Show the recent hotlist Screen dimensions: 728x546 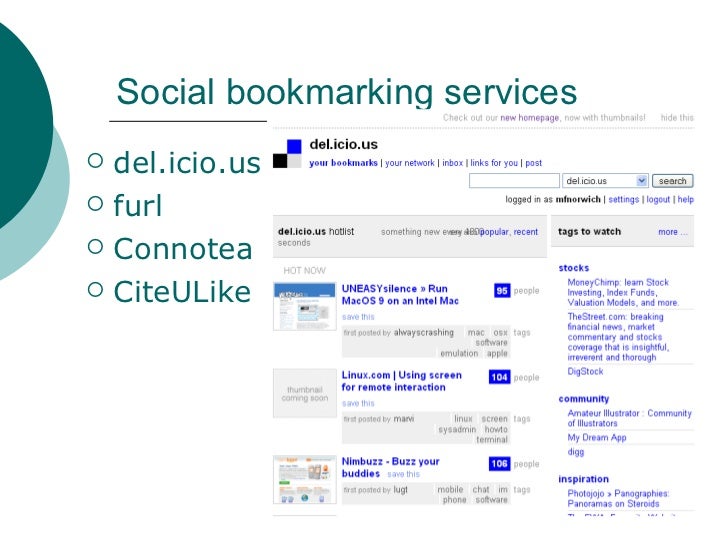526,232
